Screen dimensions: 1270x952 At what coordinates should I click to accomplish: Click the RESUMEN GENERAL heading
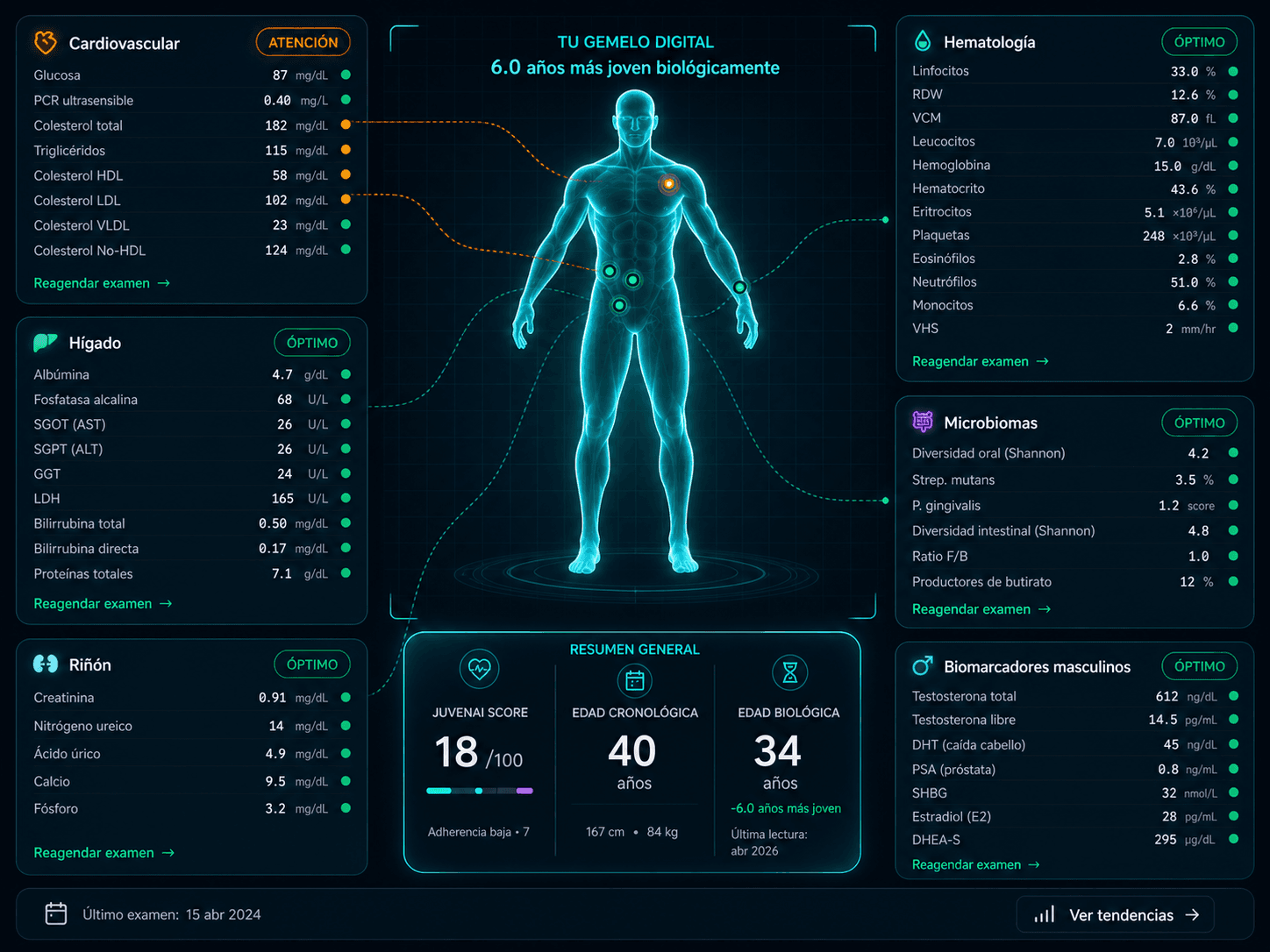coord(635,650)
